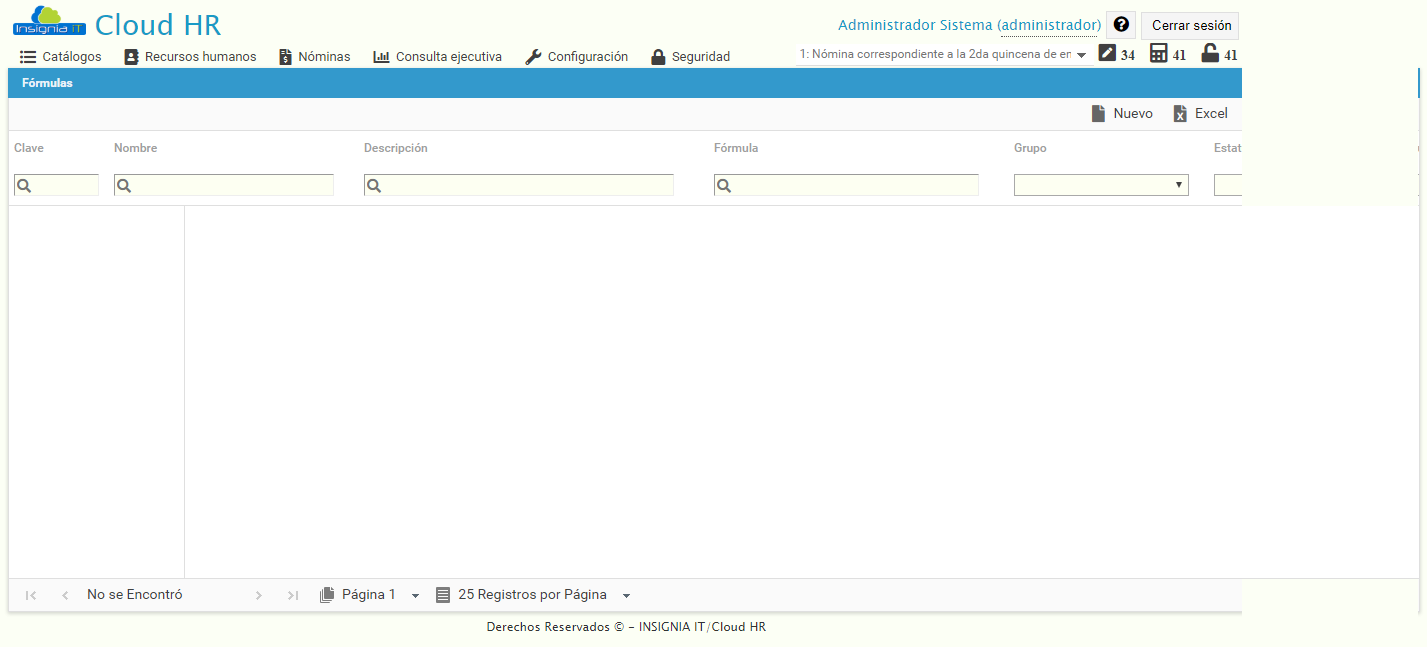The height and width of the screenshot is (647, 1427).
Task: Click the pencil edit status icon showing 34
Action: point(1105,53)
